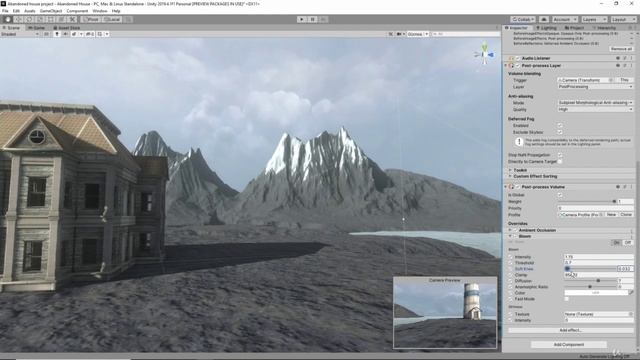Switch to the Game tab

(x=37, y=28)
